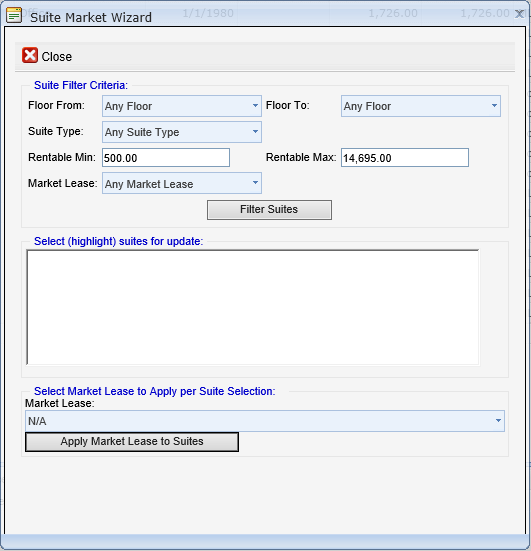
Task: Click the Select (highlight) suites for update label
Action: (x=118, y=241)
